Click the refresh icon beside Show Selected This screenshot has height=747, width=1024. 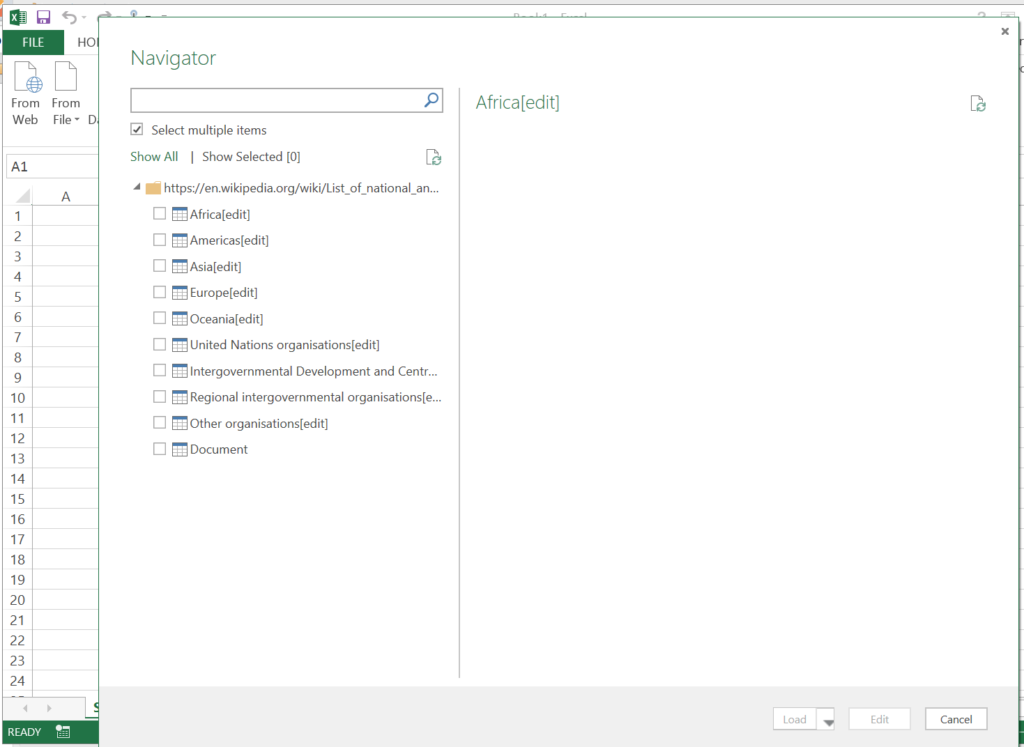433,157
